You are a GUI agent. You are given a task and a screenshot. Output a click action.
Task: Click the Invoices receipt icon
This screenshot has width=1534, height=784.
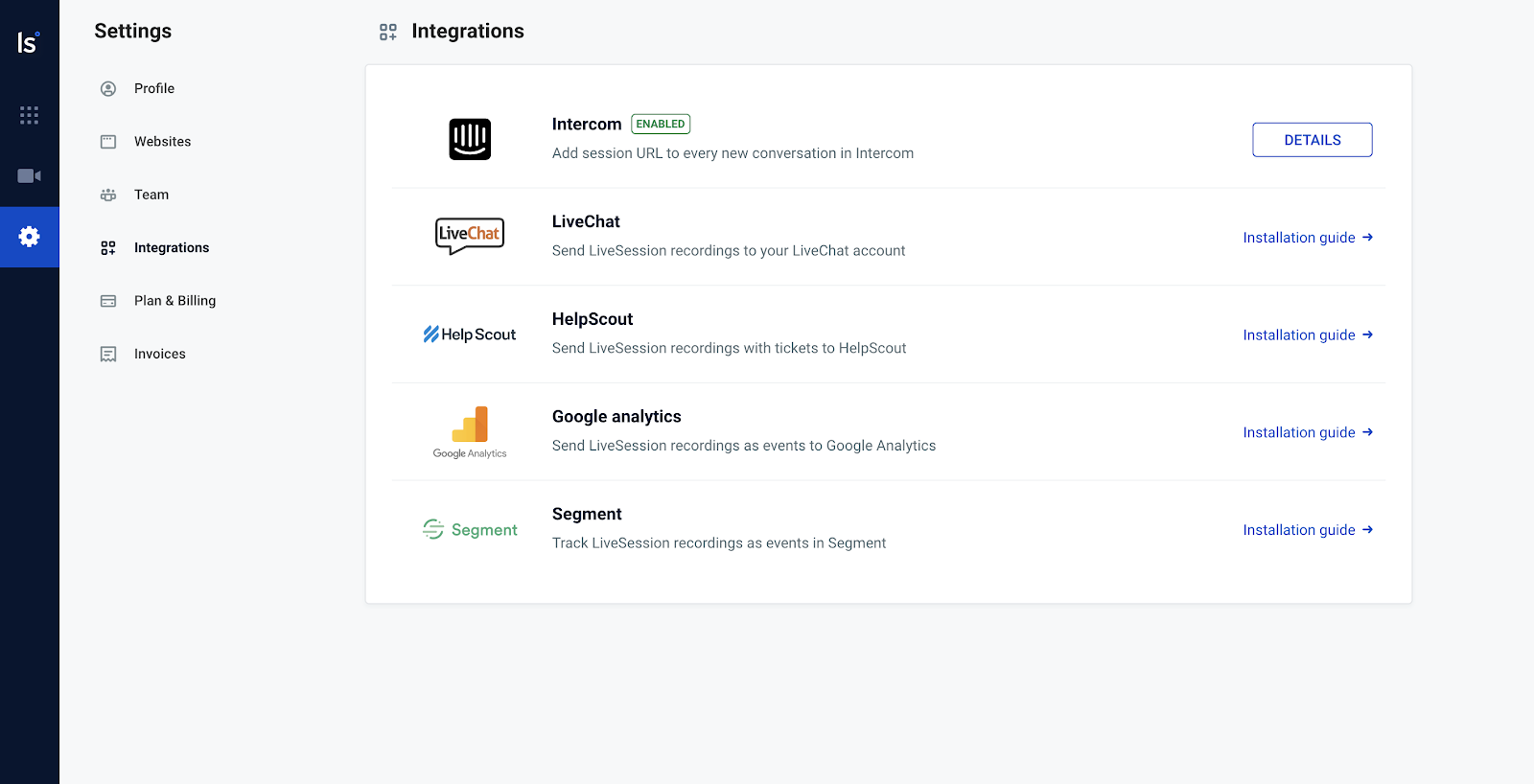pos(108,355)
